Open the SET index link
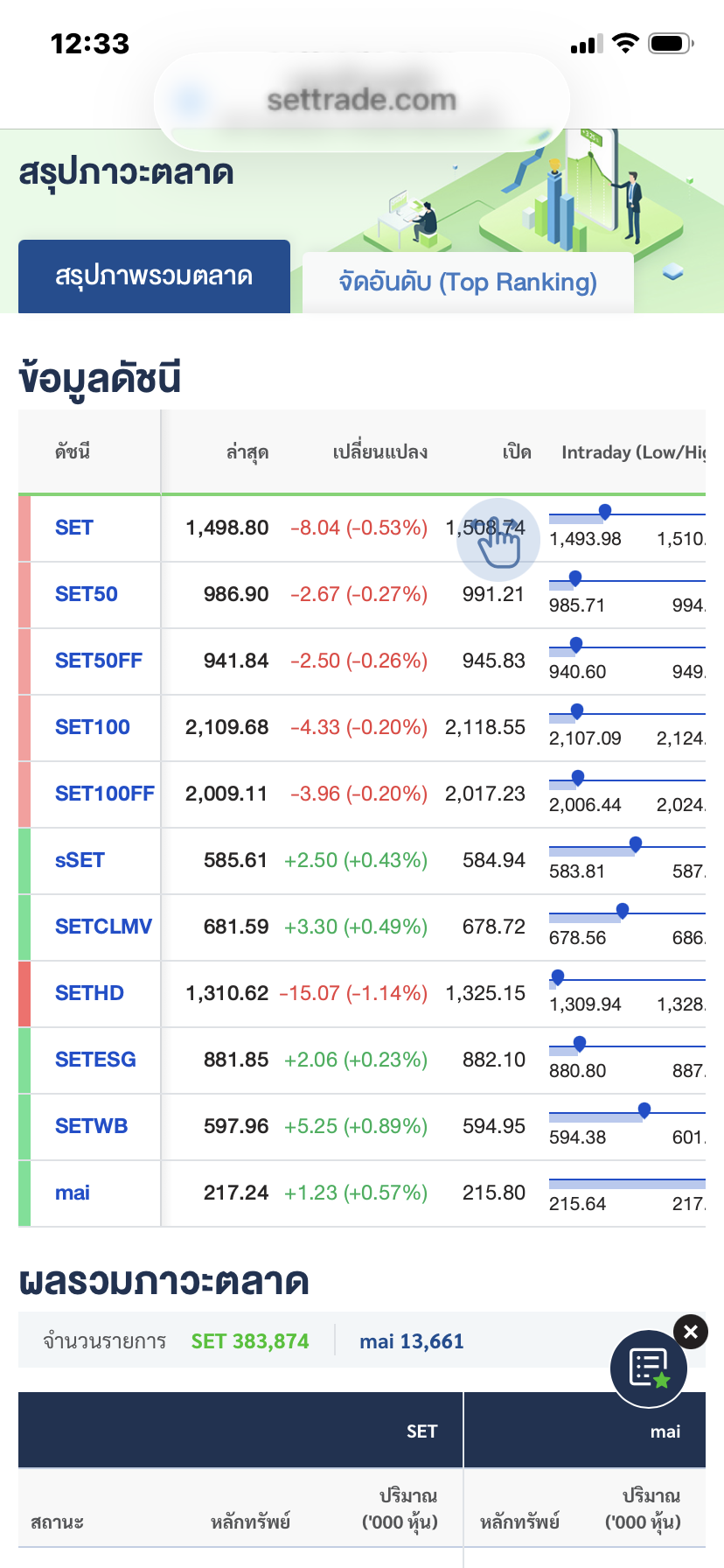Viewport: 724px width, 1568px height. [74, 528]
